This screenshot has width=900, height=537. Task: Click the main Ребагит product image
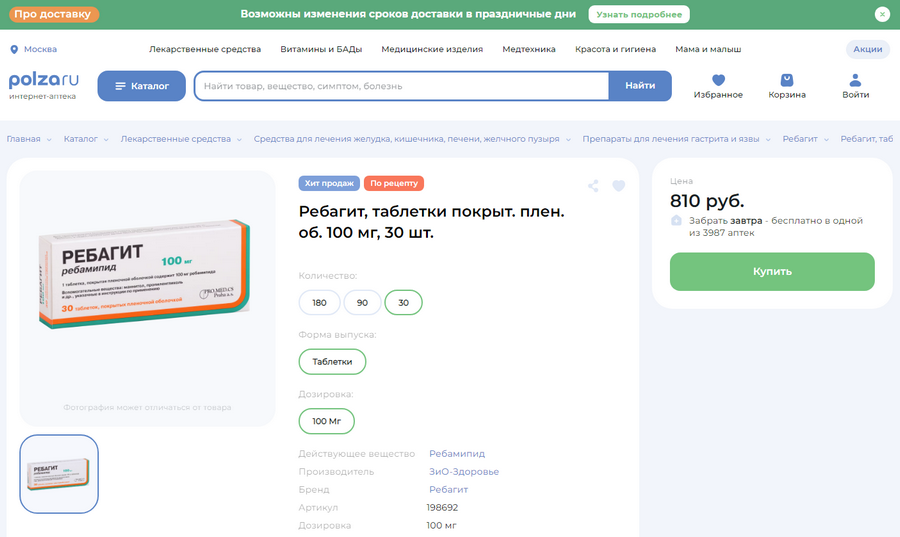click(144, 274)
